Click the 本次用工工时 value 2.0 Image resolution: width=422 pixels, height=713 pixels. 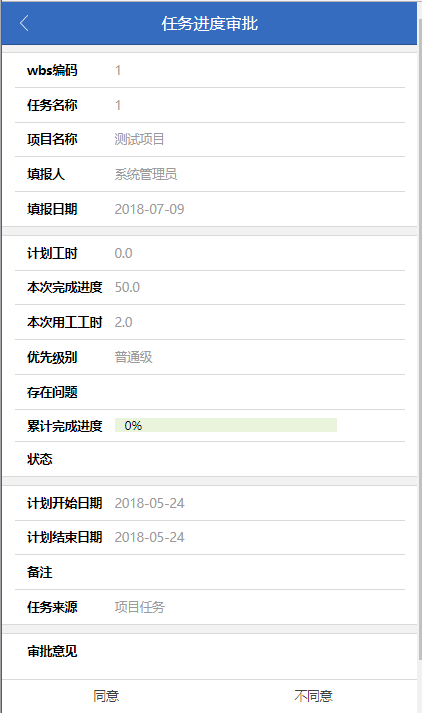tap(123, 322)
